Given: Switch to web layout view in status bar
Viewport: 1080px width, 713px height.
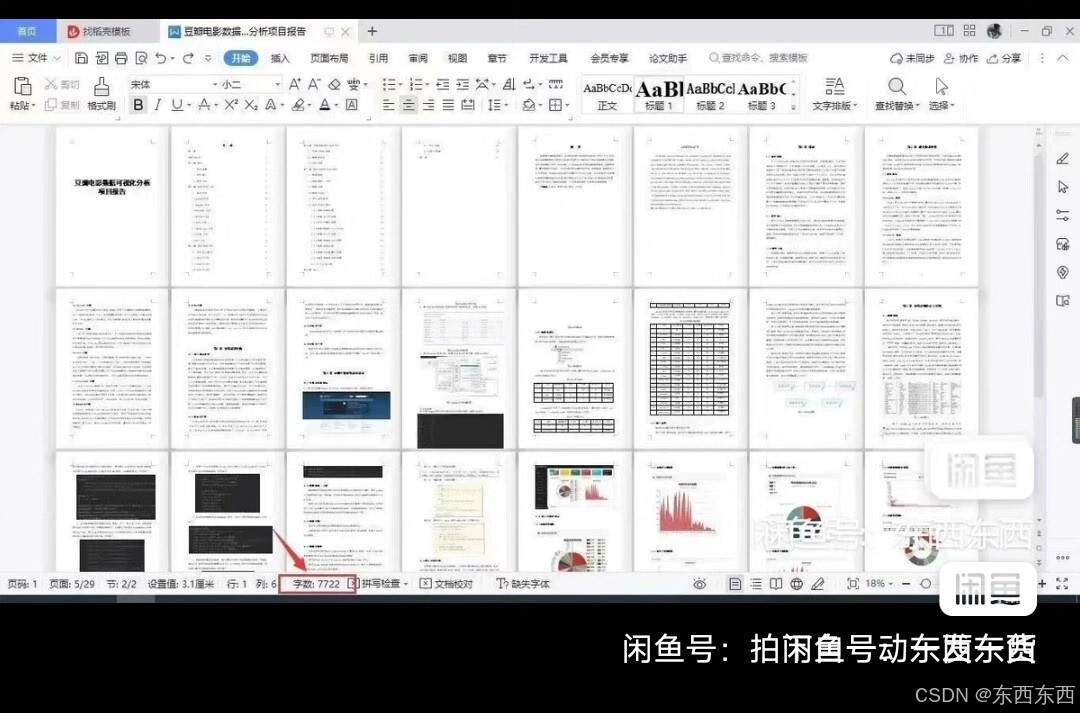Looking at the screenshot, I should tap(796, 584).
